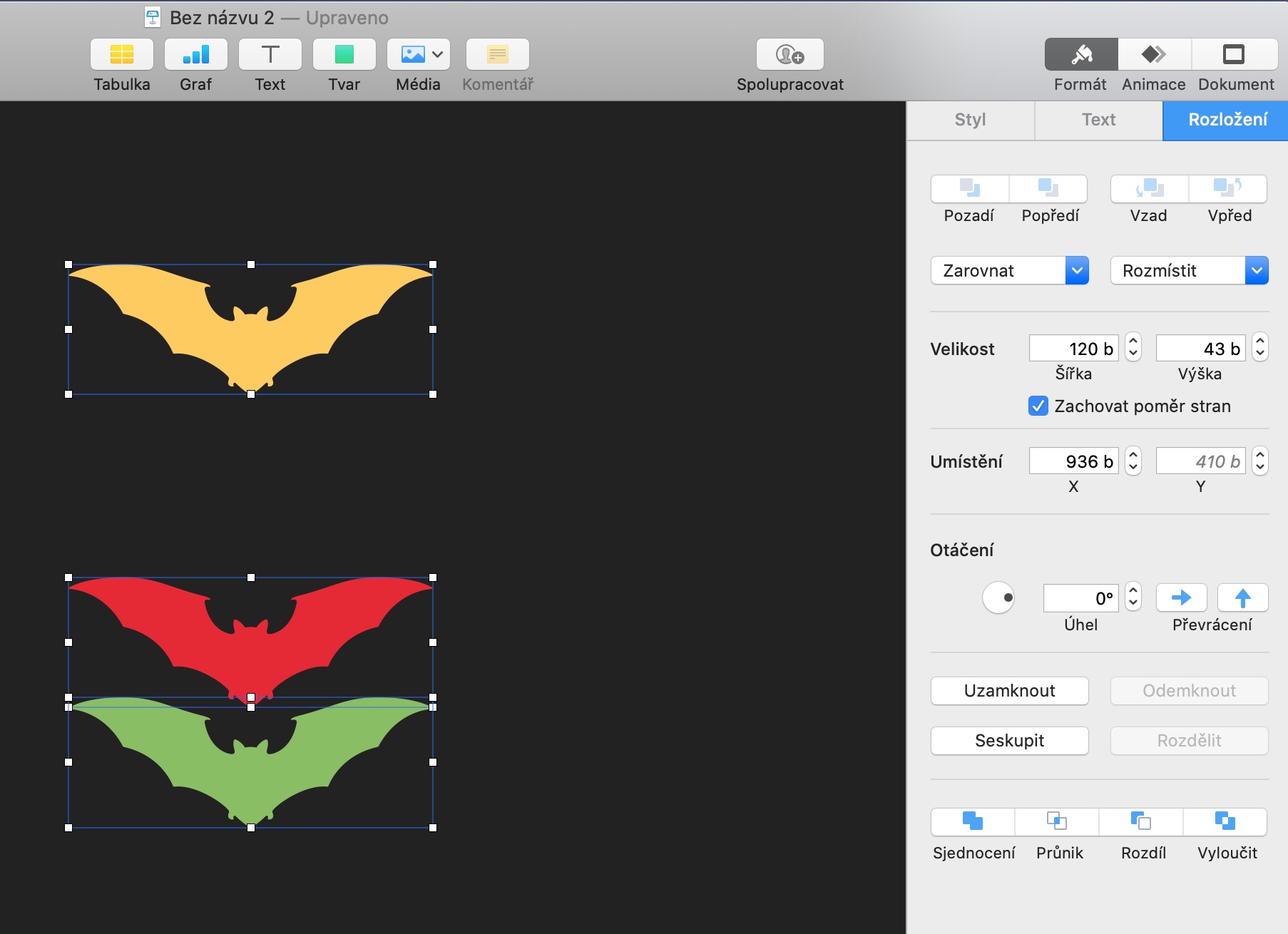Adjust Výška with stepper

pos(1260,348)
